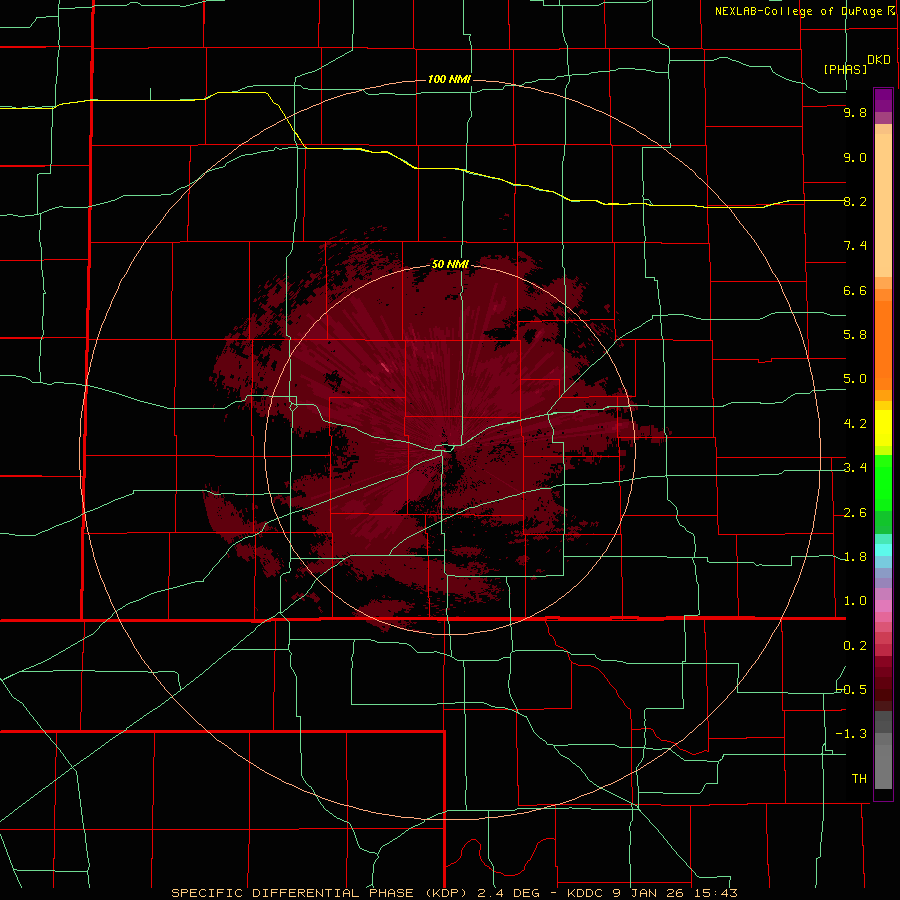
Task: Click the 50 NMI range ring label
Action: pos(451,264)
